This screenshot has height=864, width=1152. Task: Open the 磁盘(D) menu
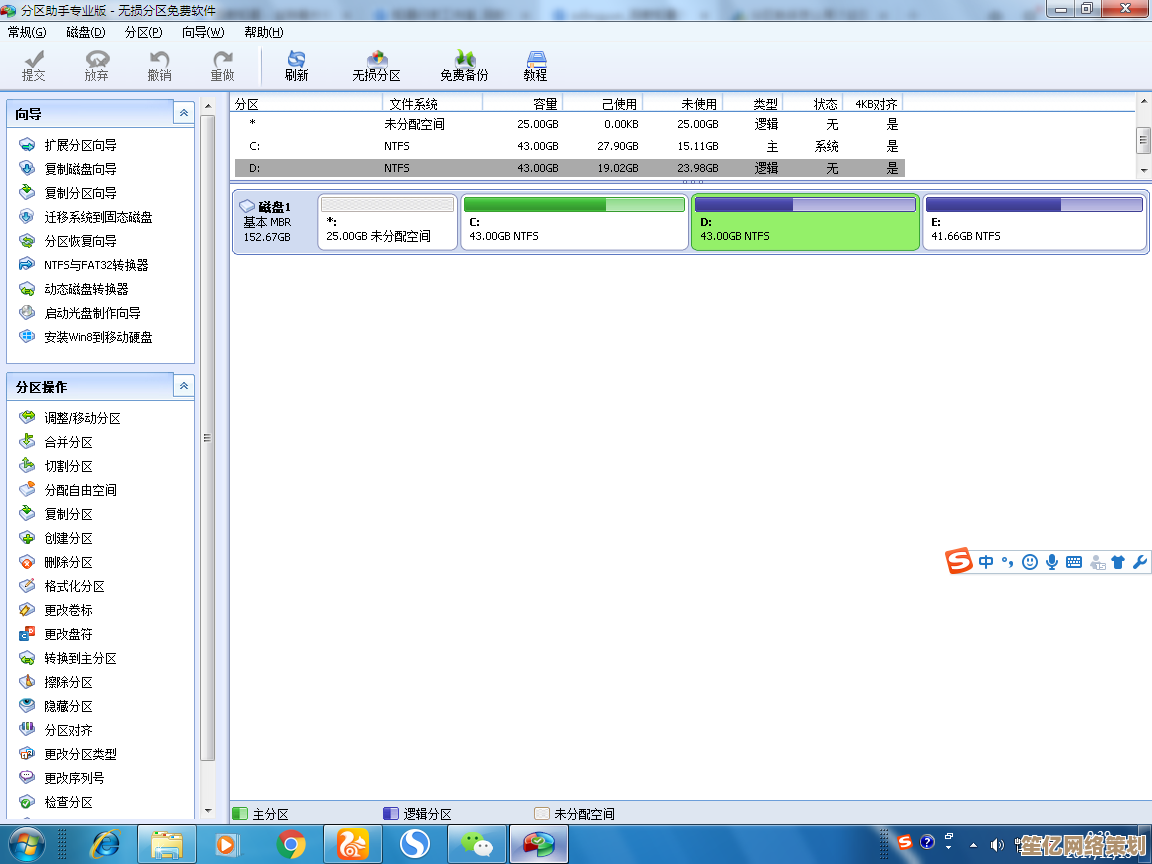click(86, 32)
